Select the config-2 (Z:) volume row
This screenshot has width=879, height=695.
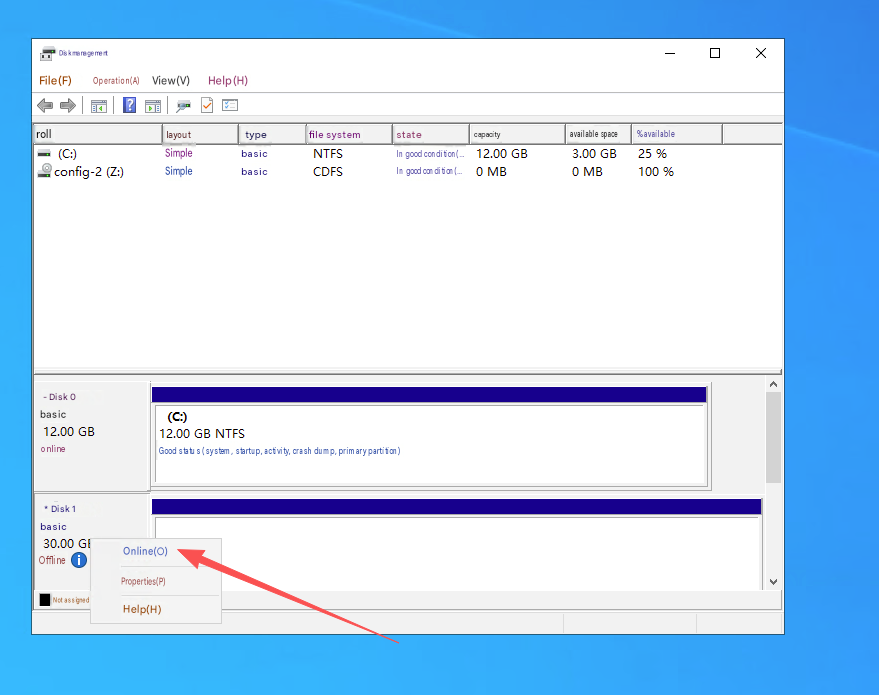click(408, 172)
